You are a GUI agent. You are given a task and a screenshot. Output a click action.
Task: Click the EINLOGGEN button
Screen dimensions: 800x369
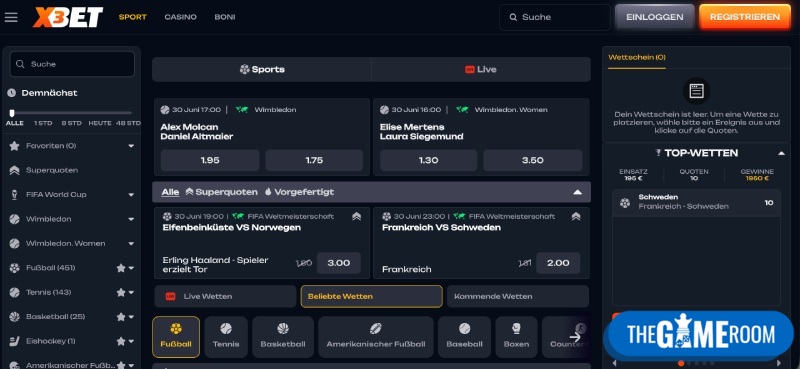655,17
